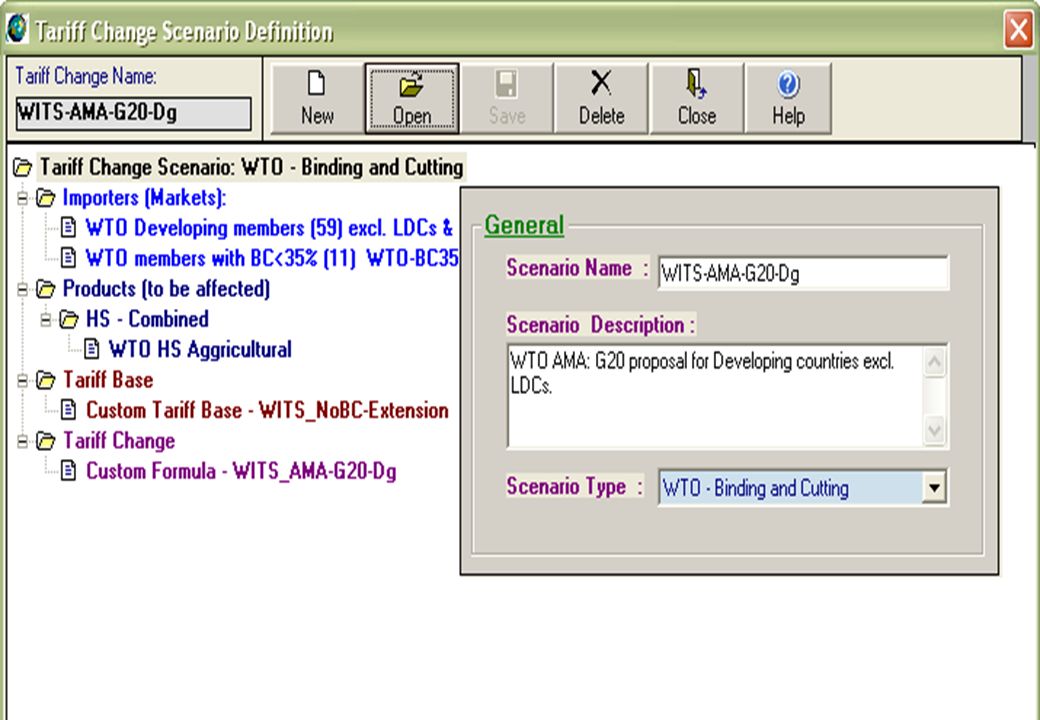Open the Scenario Type dropdown arrow
The height and width of the screenshot is (720, 1040).
(934, 488)
